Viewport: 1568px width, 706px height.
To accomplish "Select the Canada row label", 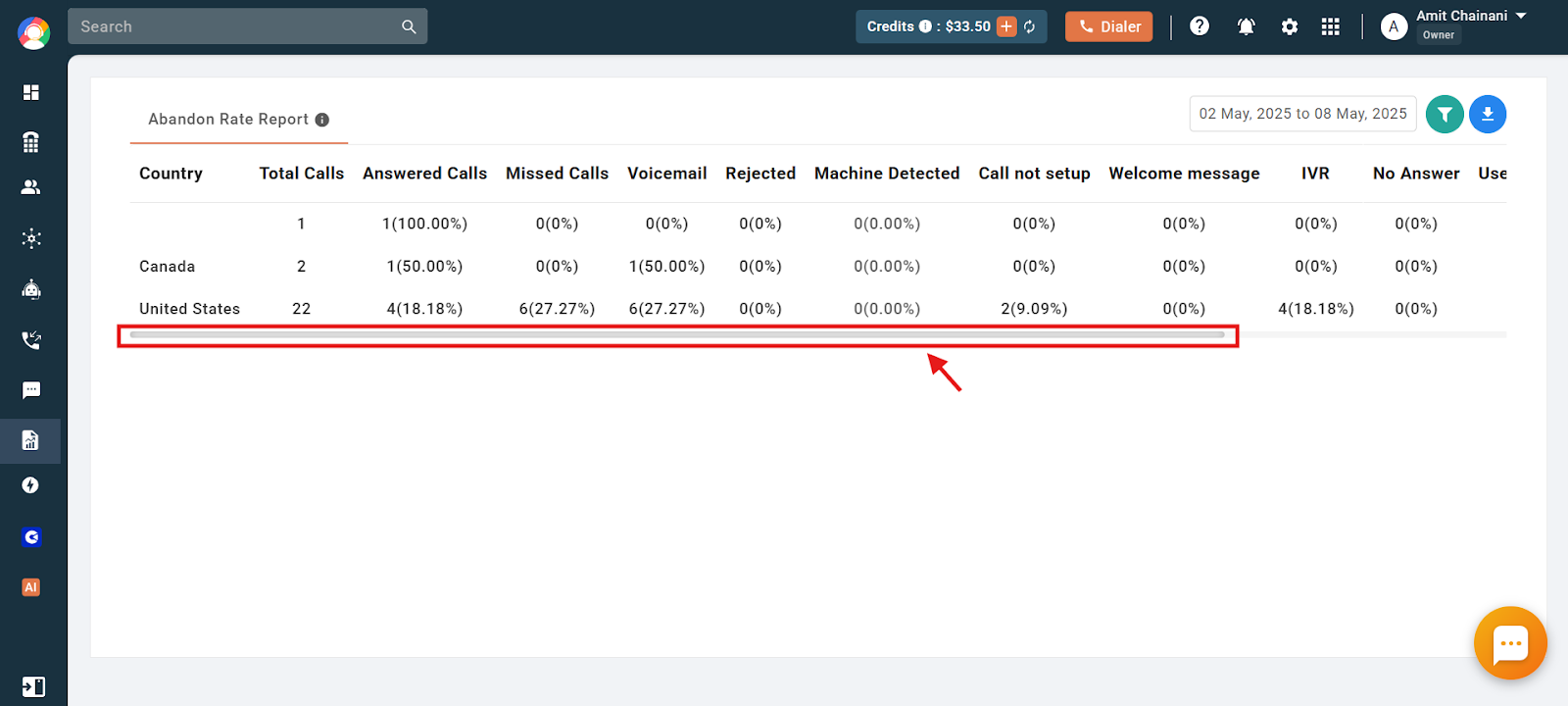I will [168, 267].
